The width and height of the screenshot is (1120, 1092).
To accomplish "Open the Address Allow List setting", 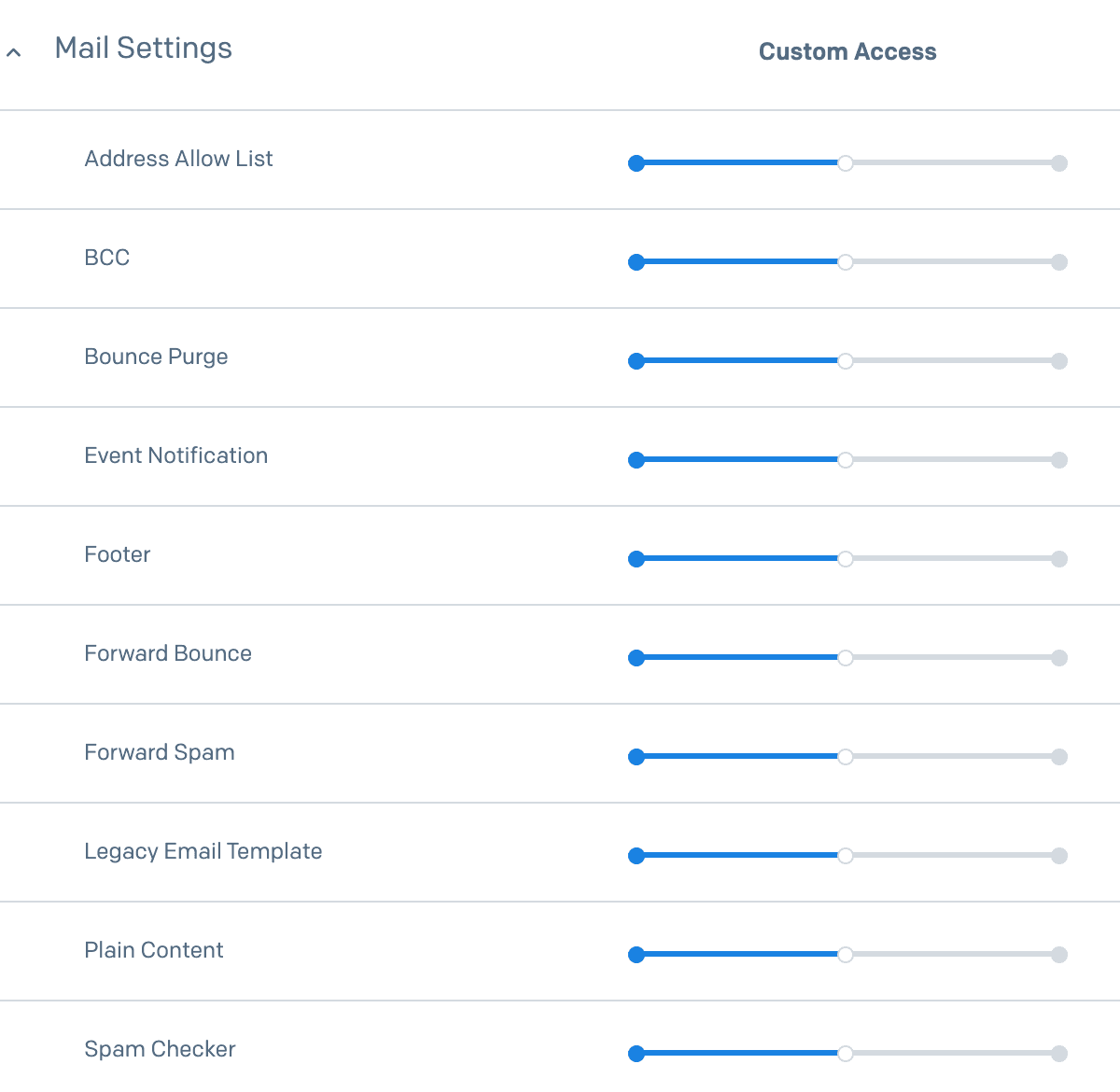I will click(x=178, y=159).
